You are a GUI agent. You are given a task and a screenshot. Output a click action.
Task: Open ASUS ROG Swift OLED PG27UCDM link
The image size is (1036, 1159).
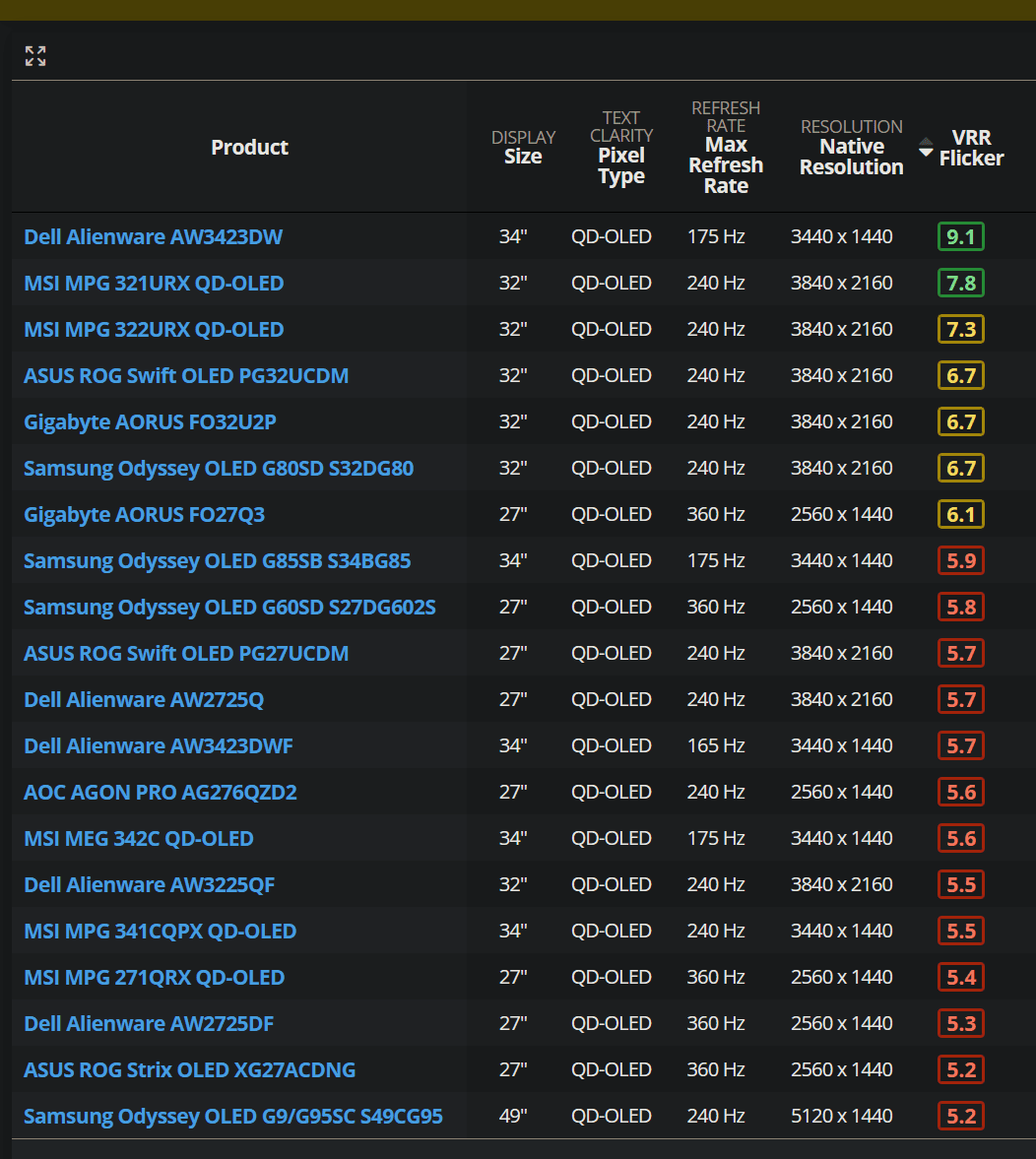coord(186,654)
